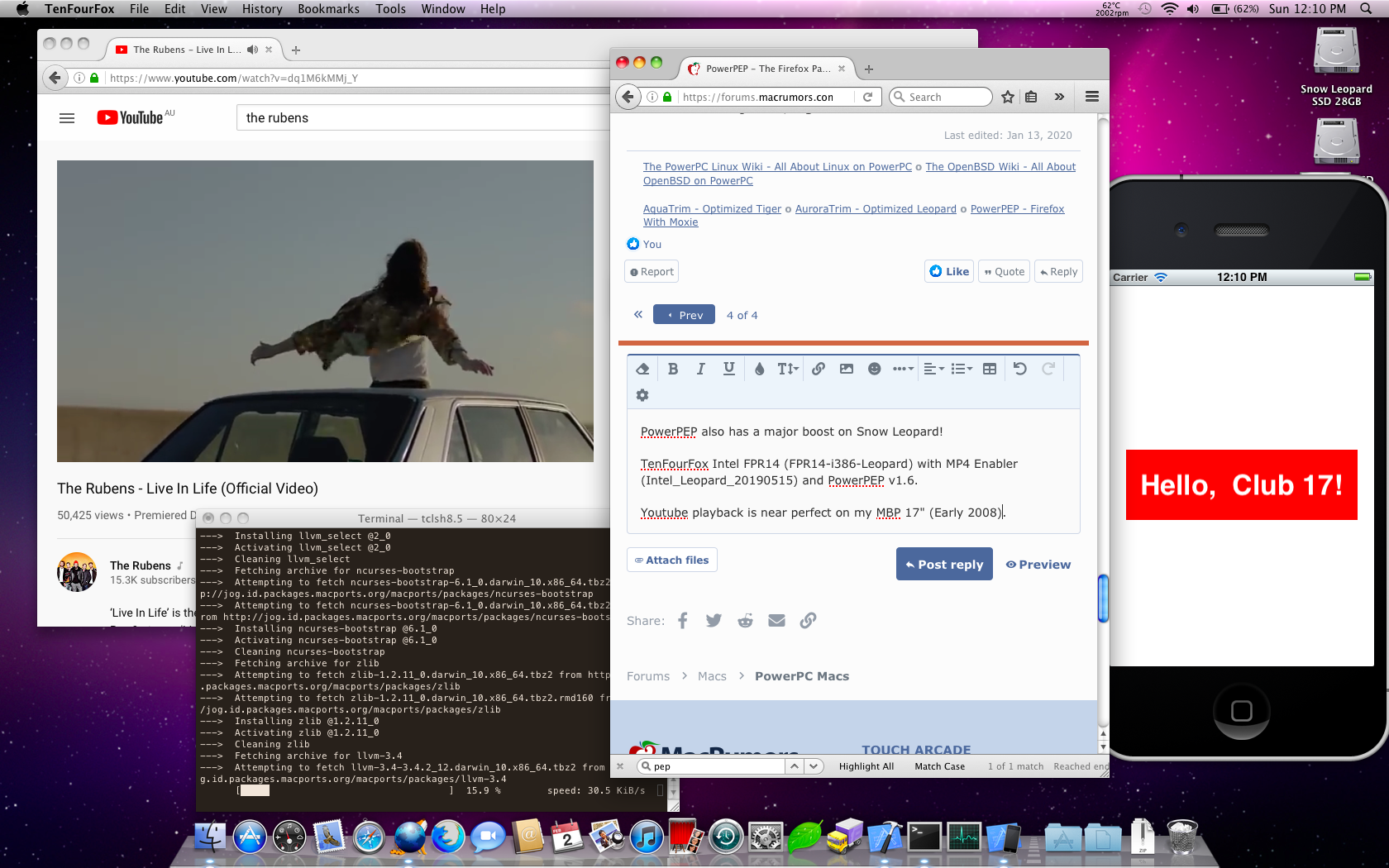1389x868 pixels.
Task: Jump to first page with double chevron
Action: click(x=638, y=314)
